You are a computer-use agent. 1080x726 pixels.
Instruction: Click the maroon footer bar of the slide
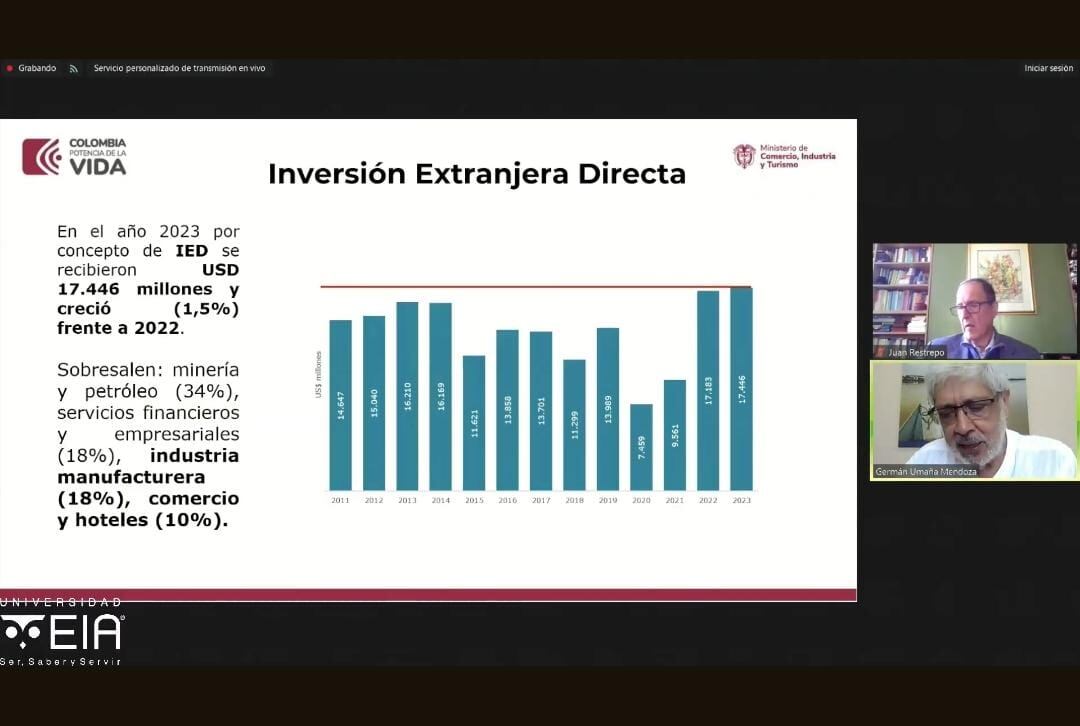(428, 595)
